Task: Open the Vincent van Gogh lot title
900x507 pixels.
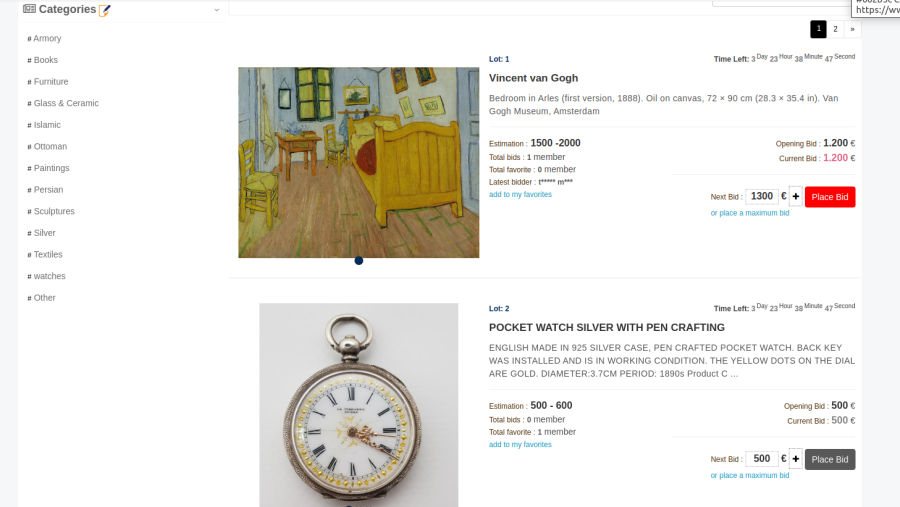Action: (x=533, y=78)
